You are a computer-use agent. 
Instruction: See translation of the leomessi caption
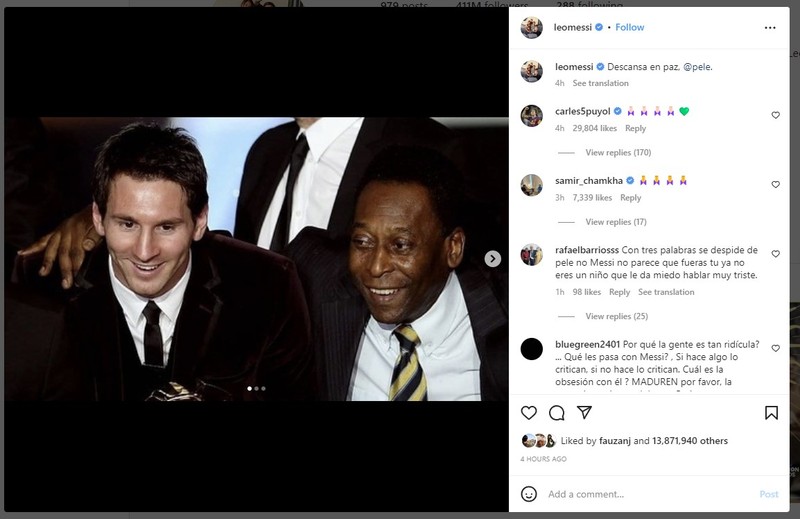pos(600,83)
